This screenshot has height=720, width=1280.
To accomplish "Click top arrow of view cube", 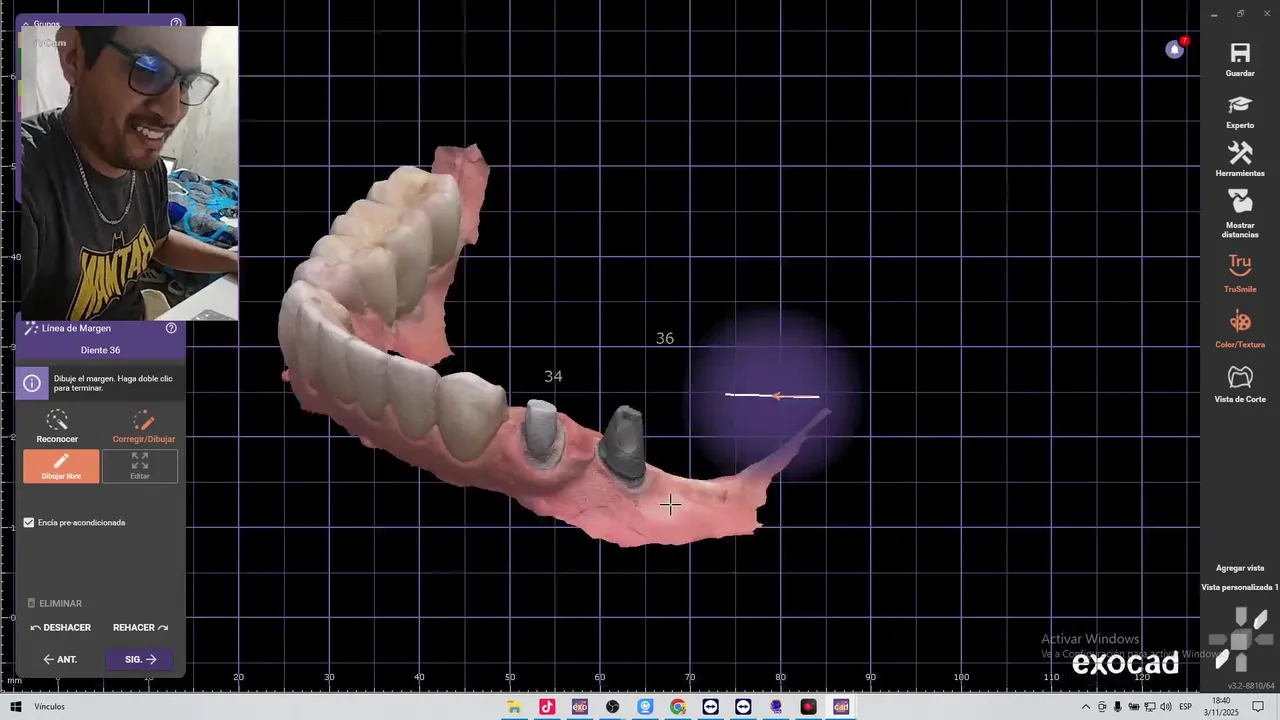I will point(1240,617).
